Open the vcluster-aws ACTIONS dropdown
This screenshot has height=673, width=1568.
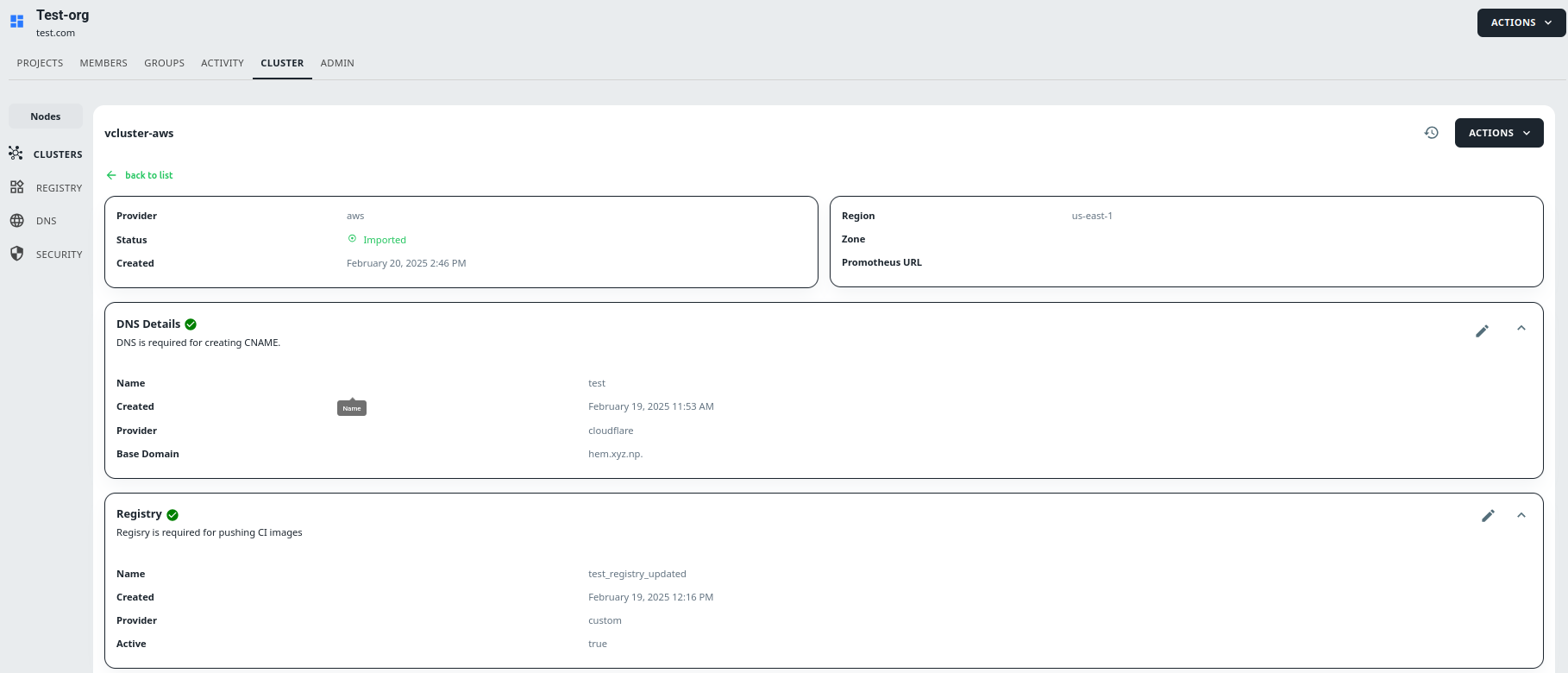pos(1499,133)
